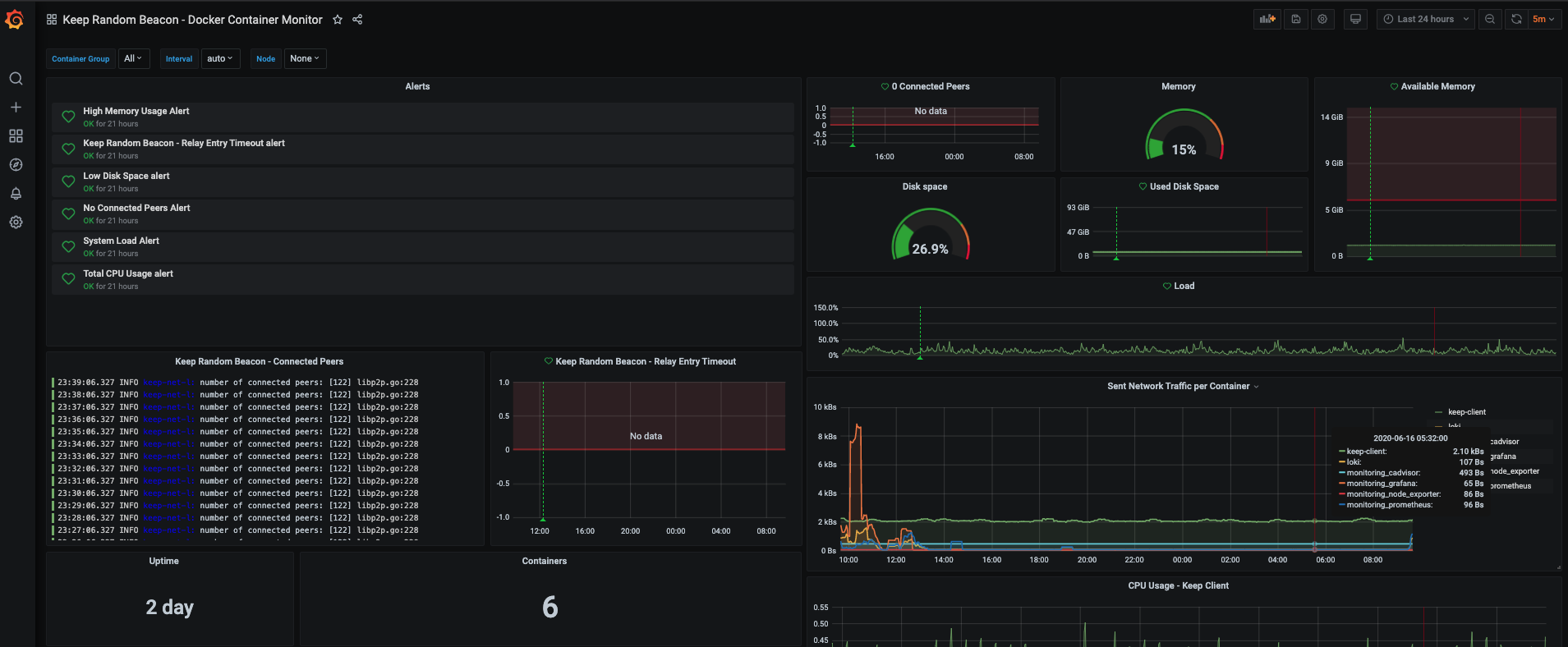Open the Low Disk Space alert entry
The image size is (1568, 647).
[x=423, y=181]
